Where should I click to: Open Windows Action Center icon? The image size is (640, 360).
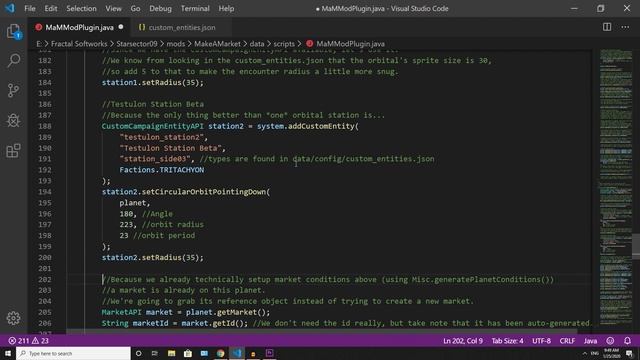coord(629,353)
